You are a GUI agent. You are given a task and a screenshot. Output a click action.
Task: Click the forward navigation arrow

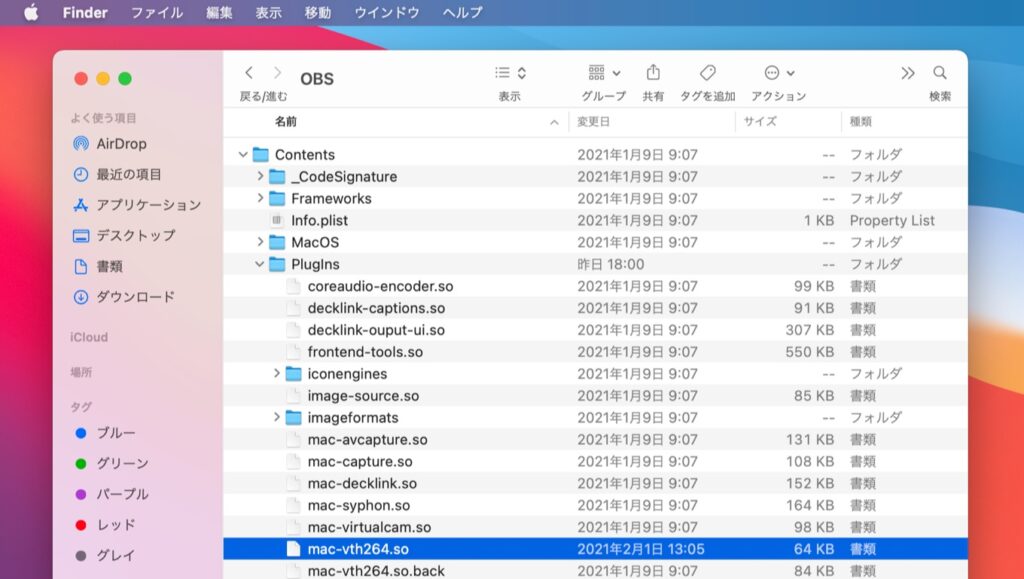(277, 72)
